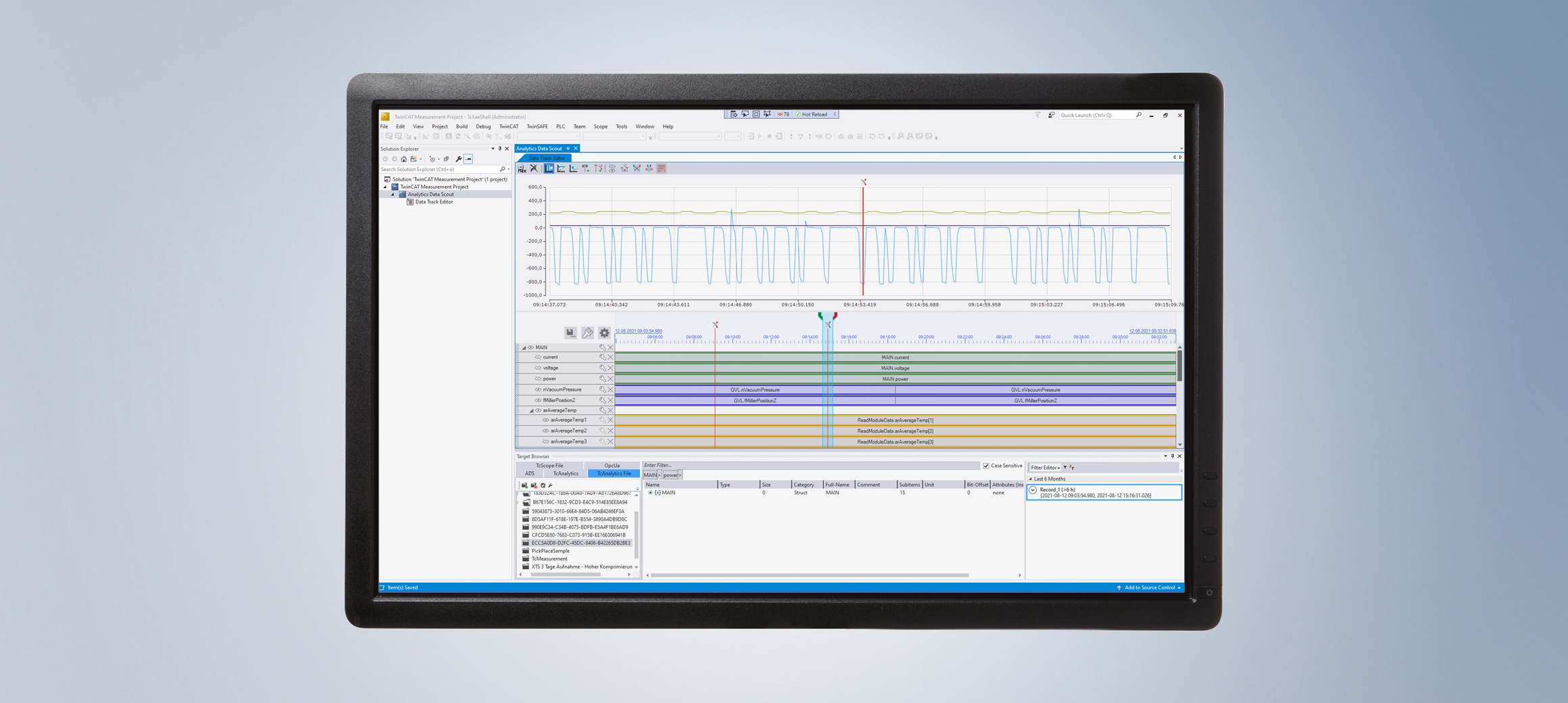
Task: Click the refresh icon in Target Browser
Action: click(543, 485)
